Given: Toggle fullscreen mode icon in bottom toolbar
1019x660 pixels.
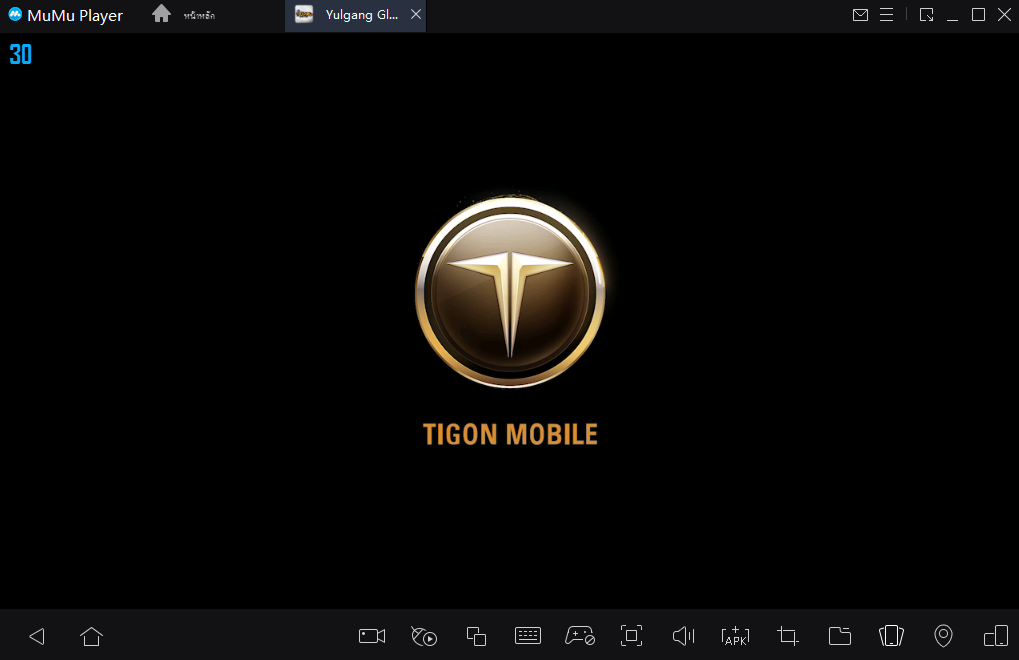Looking at the screenshot, I should [x=631, y=636].
